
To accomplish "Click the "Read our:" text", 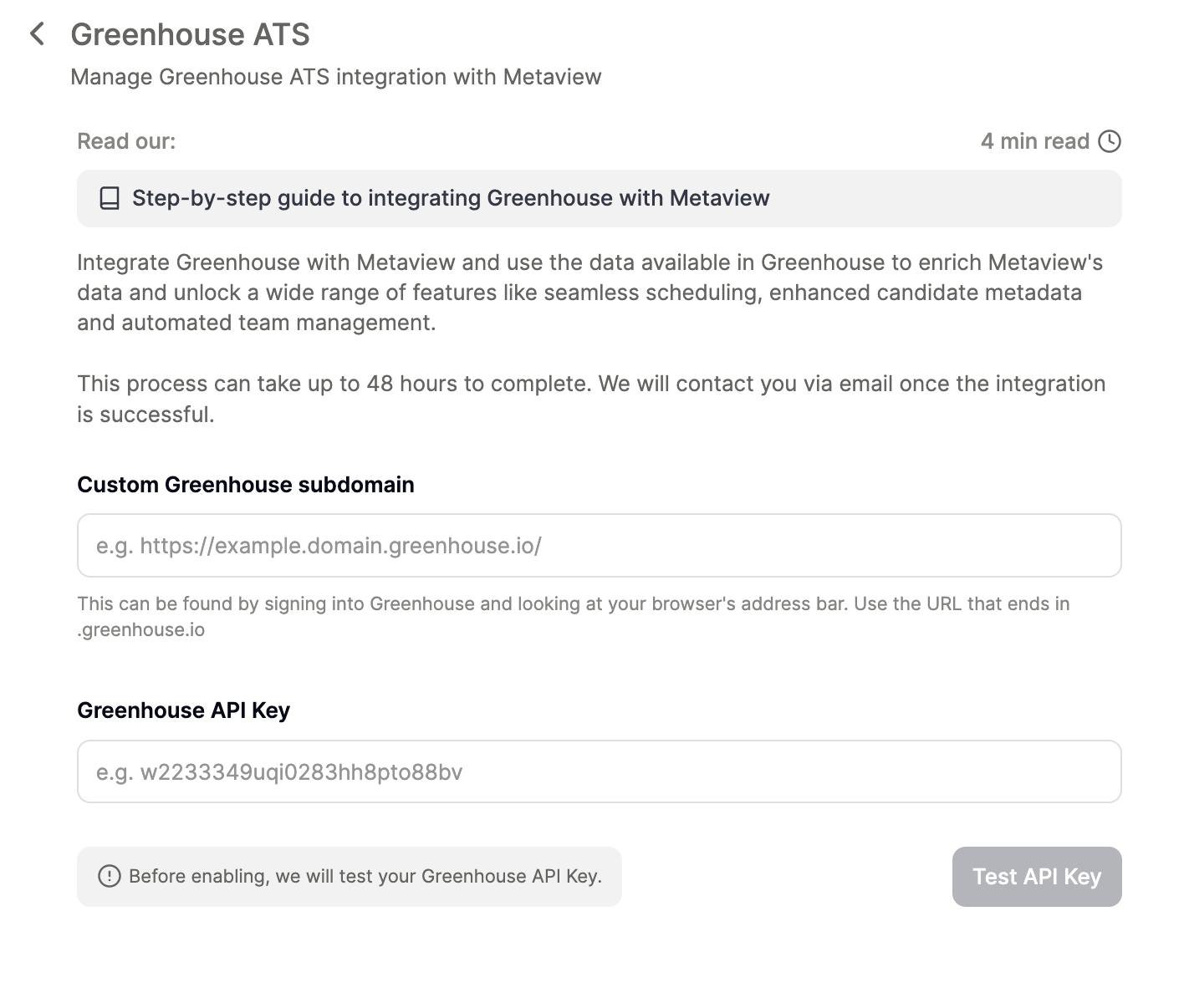I will [x=126, y=141].
